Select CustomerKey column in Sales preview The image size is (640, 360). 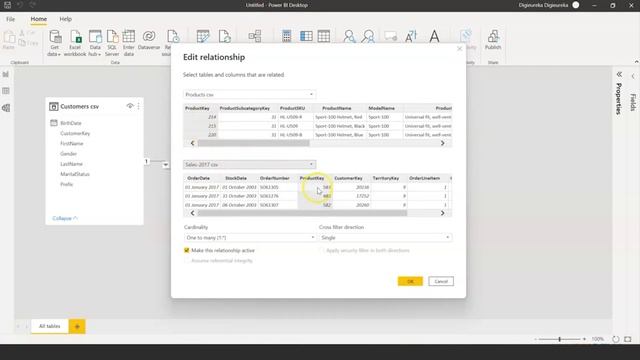click(x=348, y=178)
